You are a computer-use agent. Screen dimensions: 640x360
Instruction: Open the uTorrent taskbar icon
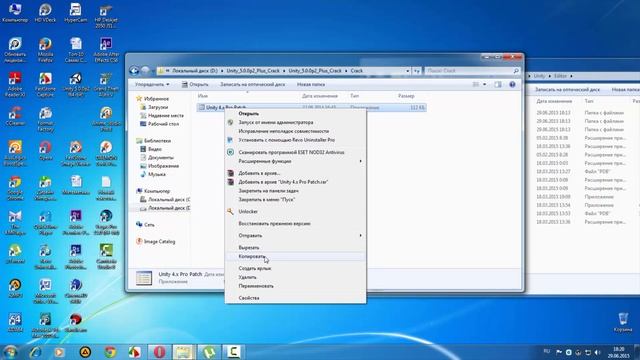(209, 352)
